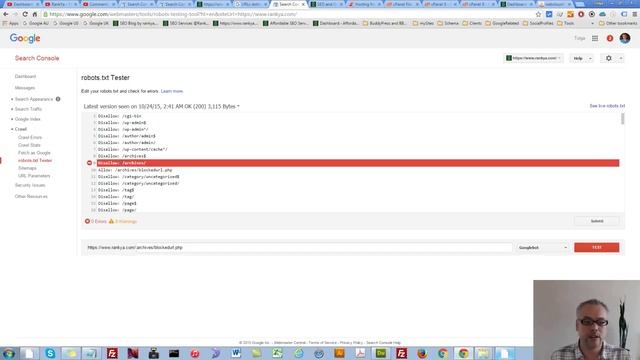Screen dimensions: 640x360
Task: Open Messages in the sidebar
Action: click(25, 88)
